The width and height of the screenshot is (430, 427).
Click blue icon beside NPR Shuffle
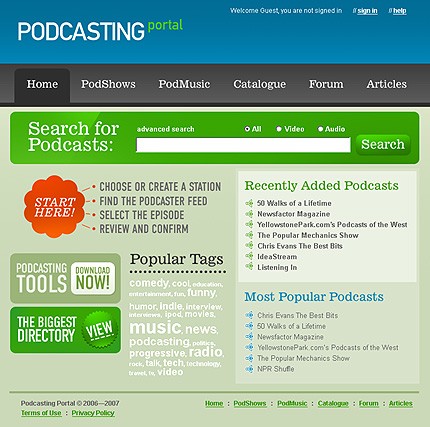point(249,369)
